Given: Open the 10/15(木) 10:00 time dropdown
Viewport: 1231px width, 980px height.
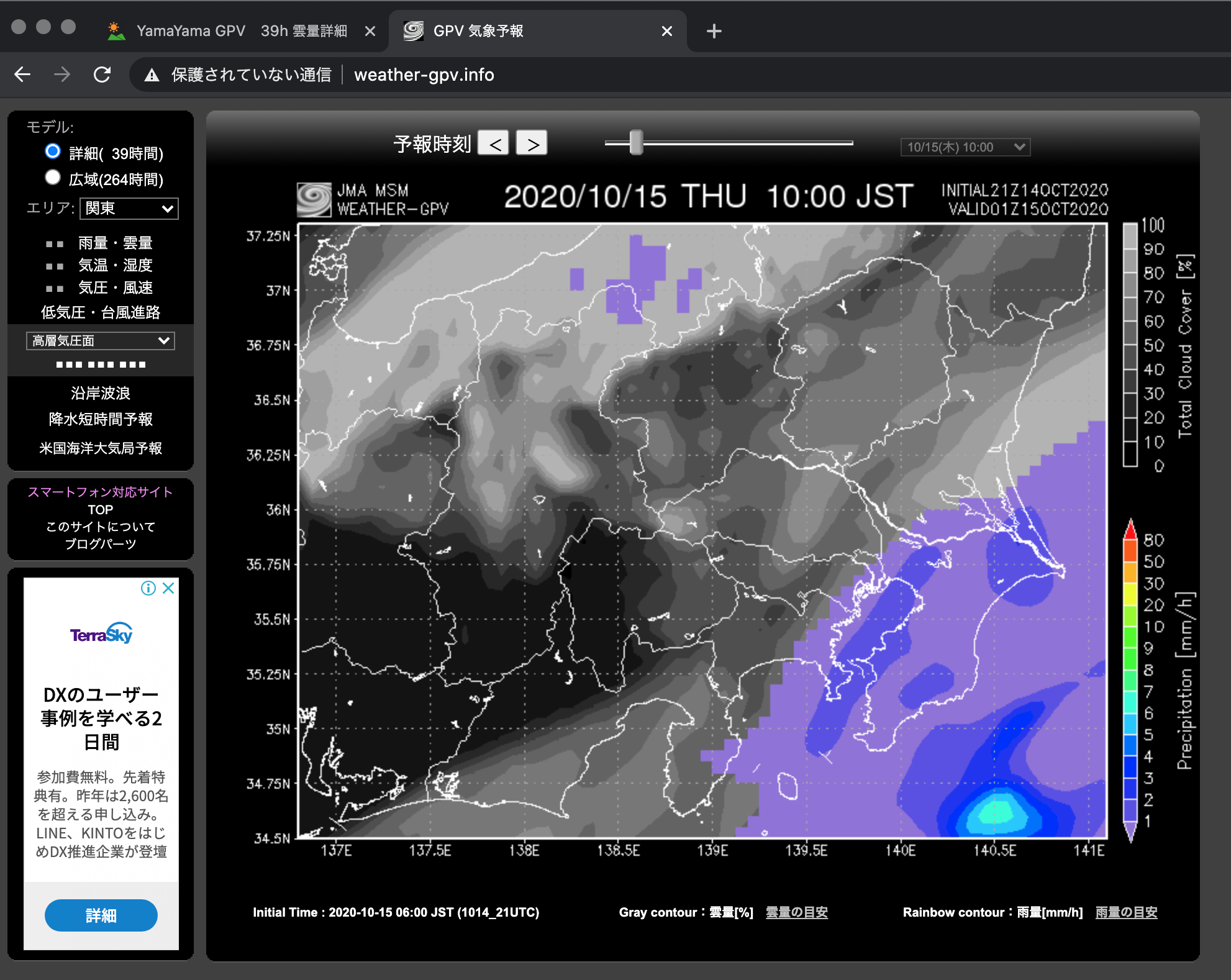Looking at the screenshot, I should 965,147.
